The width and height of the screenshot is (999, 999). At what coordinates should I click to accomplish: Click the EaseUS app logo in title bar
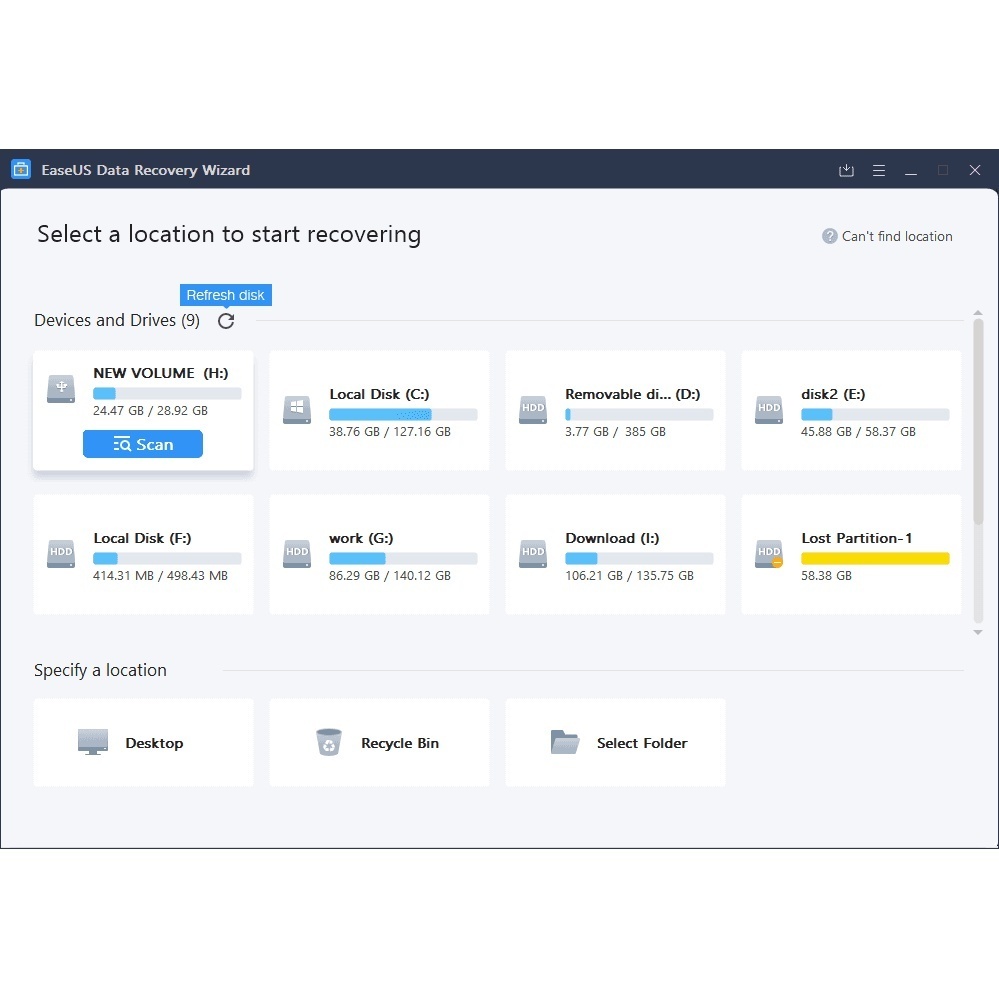tap(21, 170)
